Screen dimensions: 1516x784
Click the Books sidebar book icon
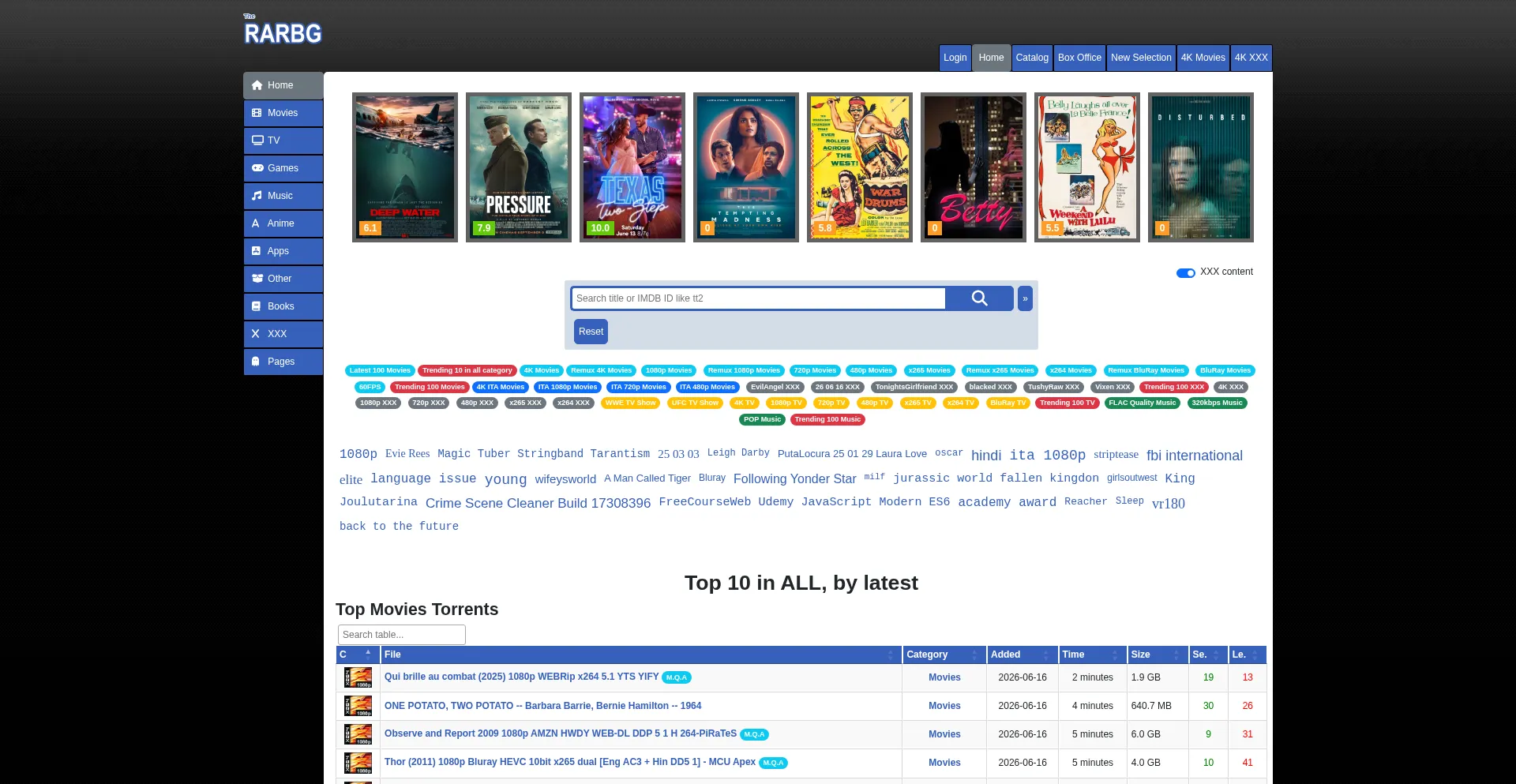tap(256, 306)
